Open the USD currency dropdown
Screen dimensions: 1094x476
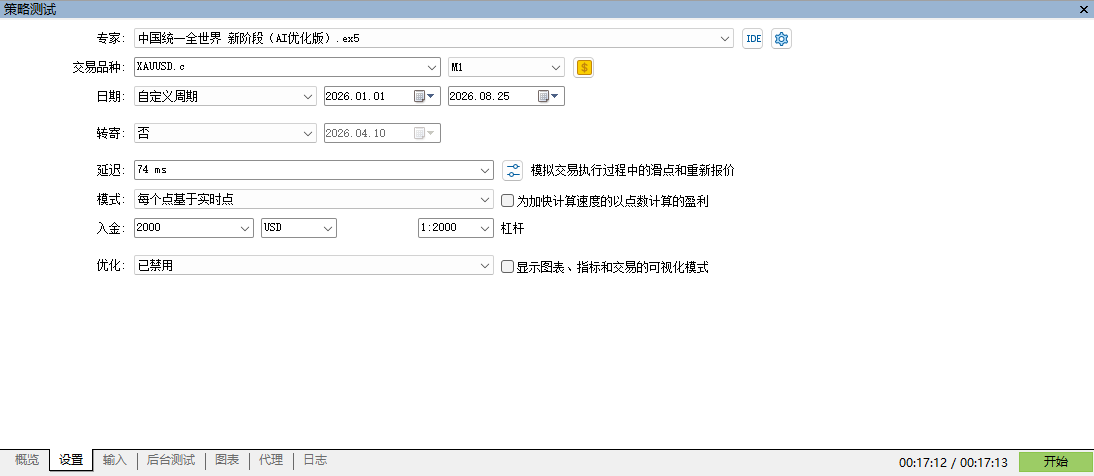tap(329, 228)
